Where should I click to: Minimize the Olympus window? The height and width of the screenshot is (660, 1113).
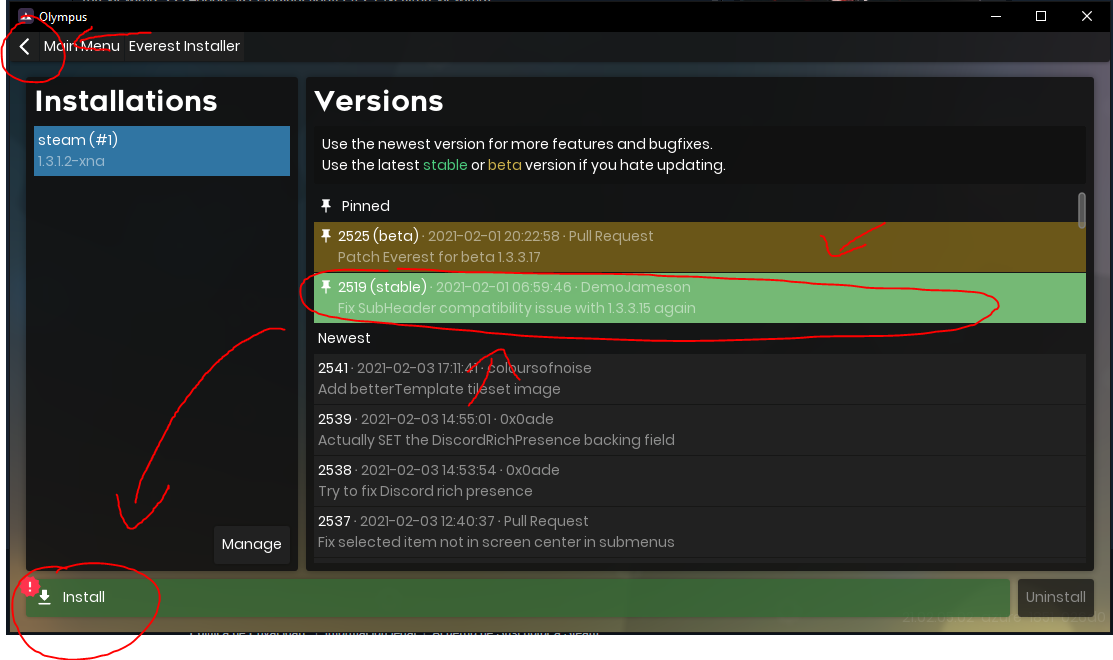tap(996, 16)
